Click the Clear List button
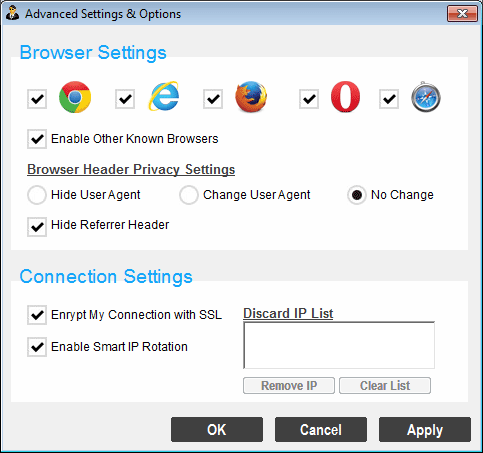The height and width of the screenshot is (453, 483). 385,386
